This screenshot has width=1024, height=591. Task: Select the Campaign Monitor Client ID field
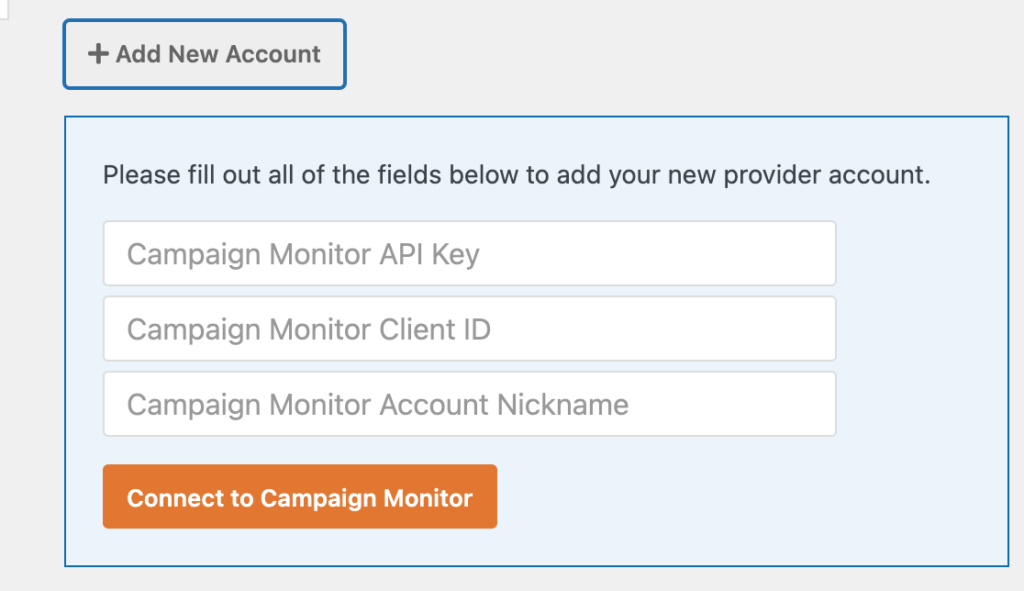(x=469, y=328)
